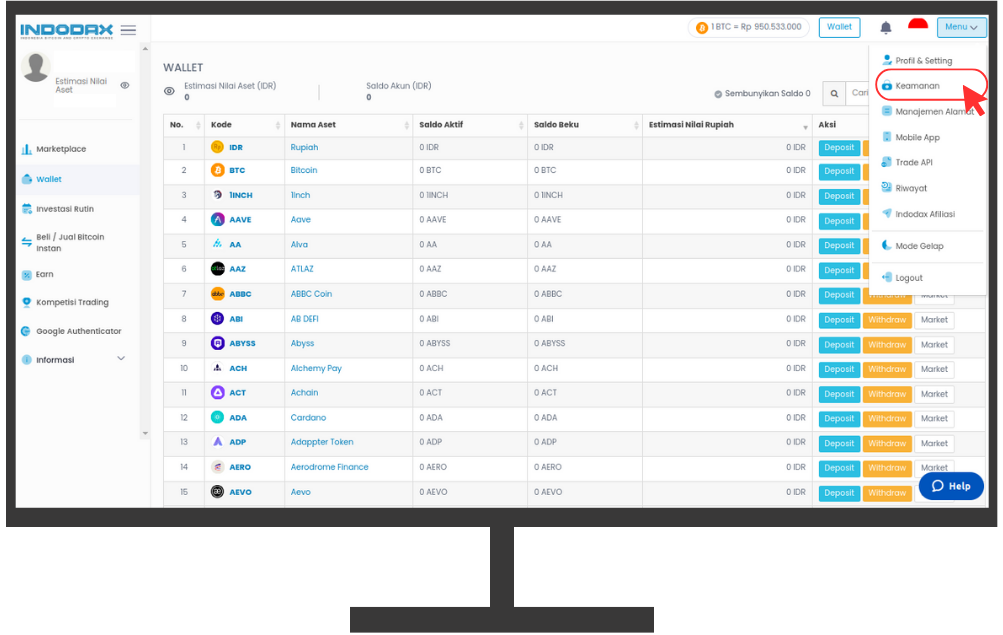The image size is (1003, 635).
Task: Open Profil & Setting menu item
Action: pos(917,61)
